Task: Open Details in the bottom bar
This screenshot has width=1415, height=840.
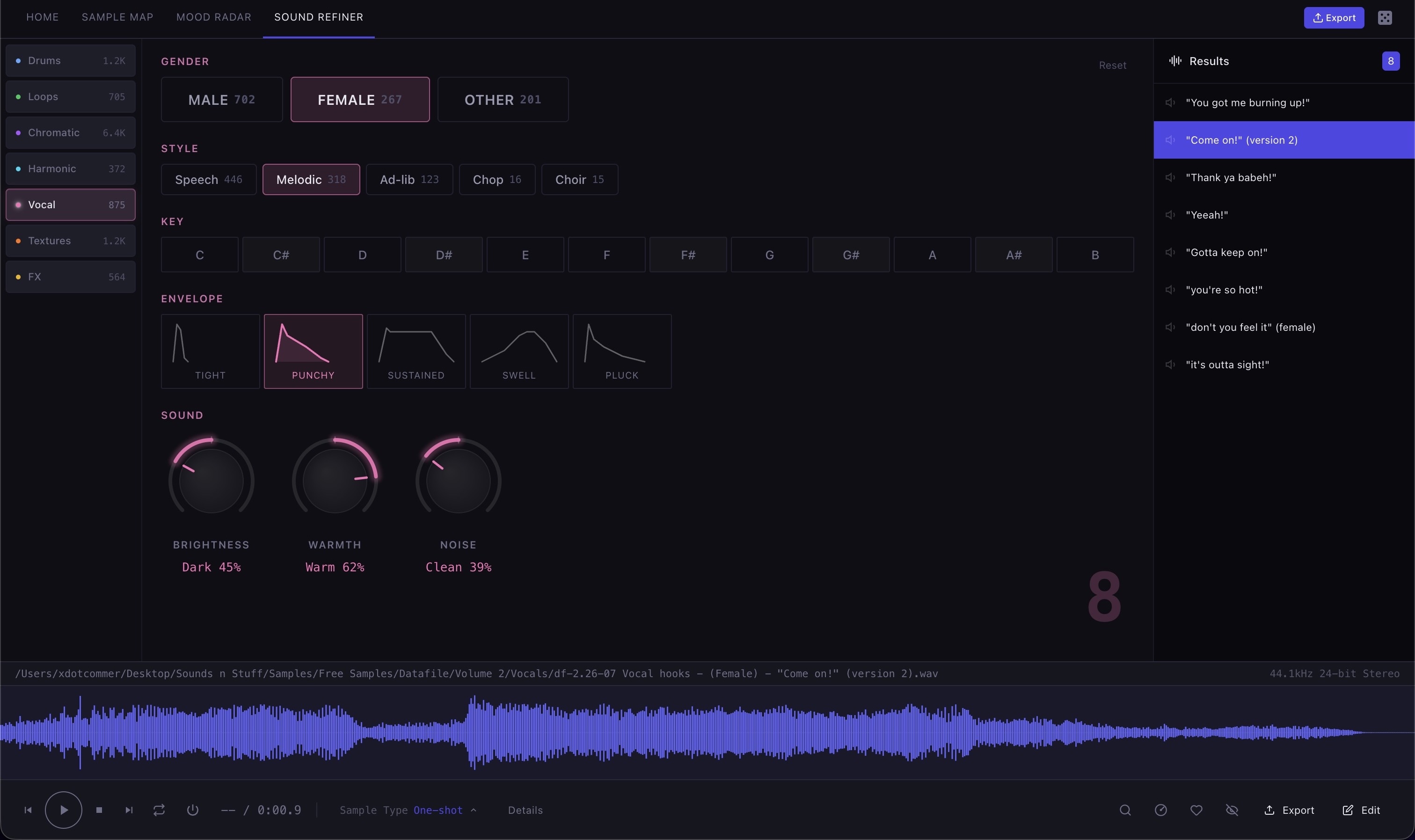Action: (525, 810)
